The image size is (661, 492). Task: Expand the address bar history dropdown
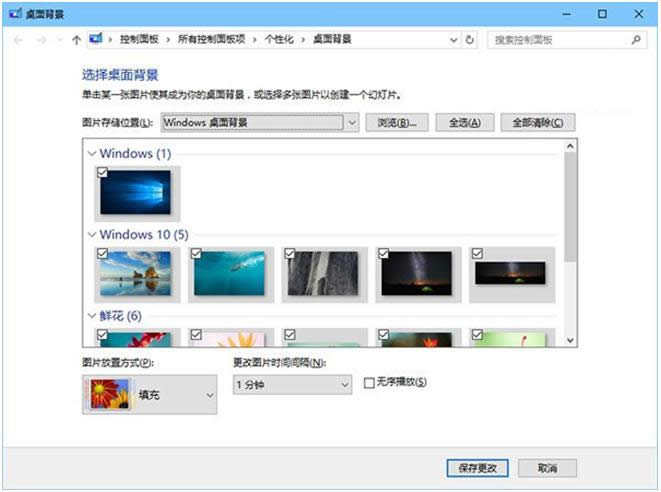454,40
